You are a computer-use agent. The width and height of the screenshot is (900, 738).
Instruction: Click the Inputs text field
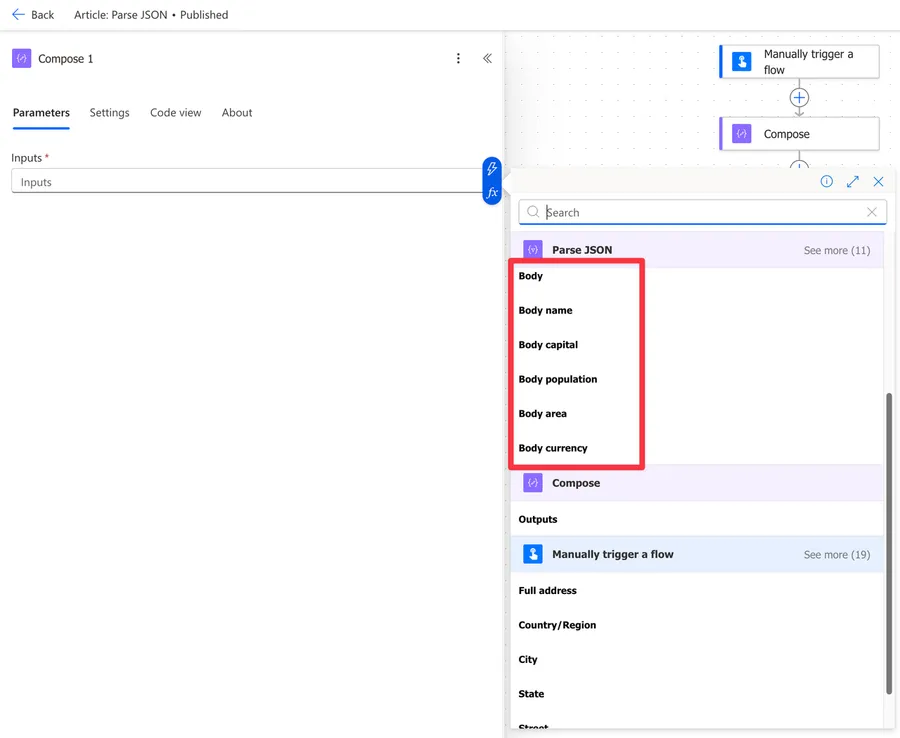click(x=245, y=182)
